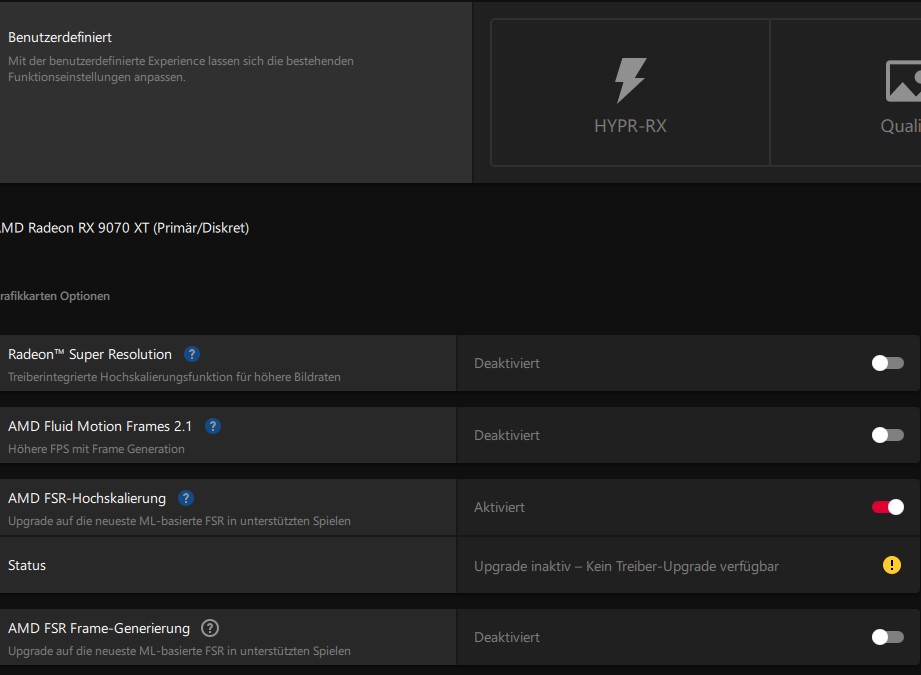Click the Quality profile image icon
The image size is (921, 675).
903,81
